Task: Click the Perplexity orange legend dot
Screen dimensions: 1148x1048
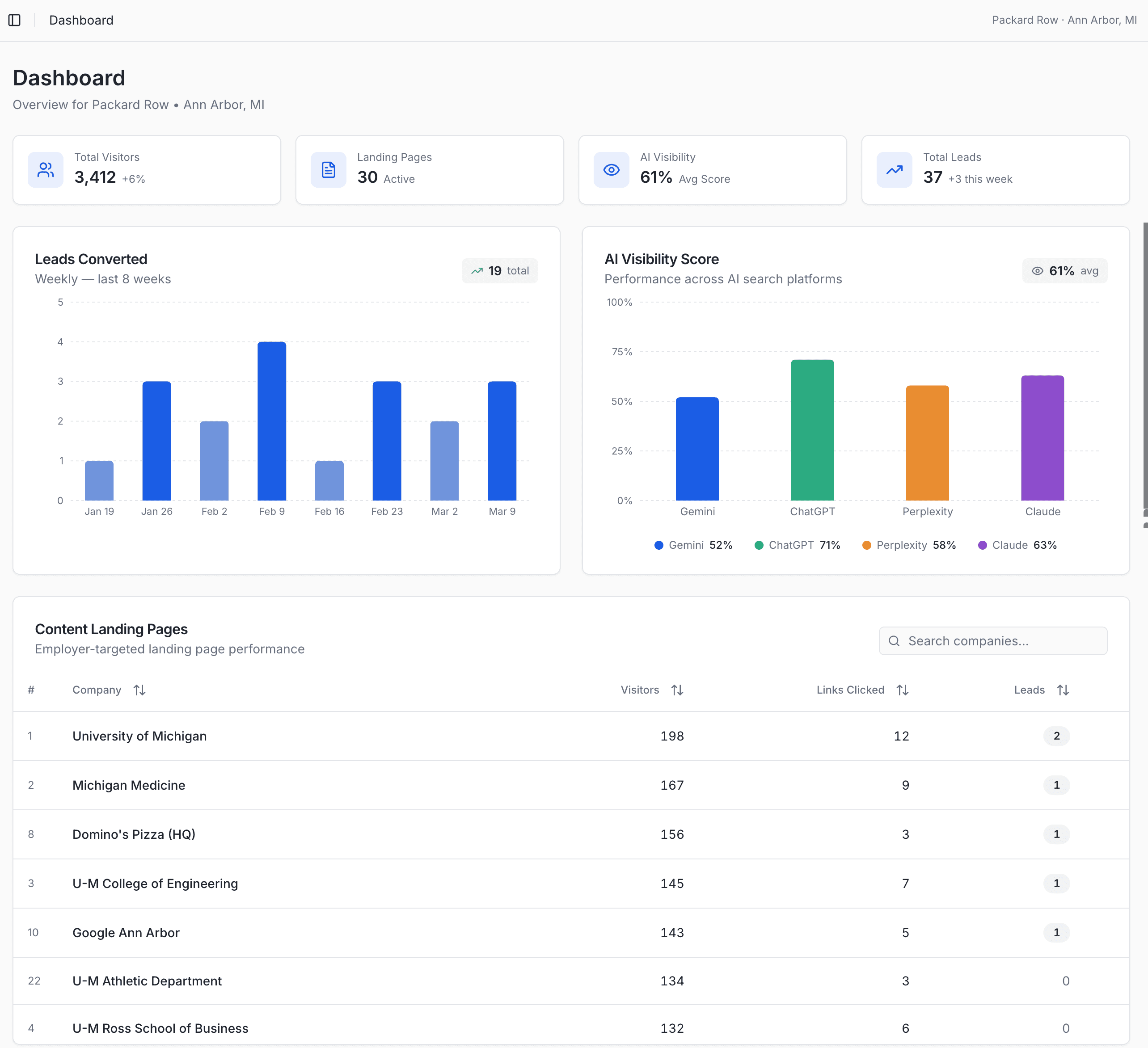Action: (867, 545)
